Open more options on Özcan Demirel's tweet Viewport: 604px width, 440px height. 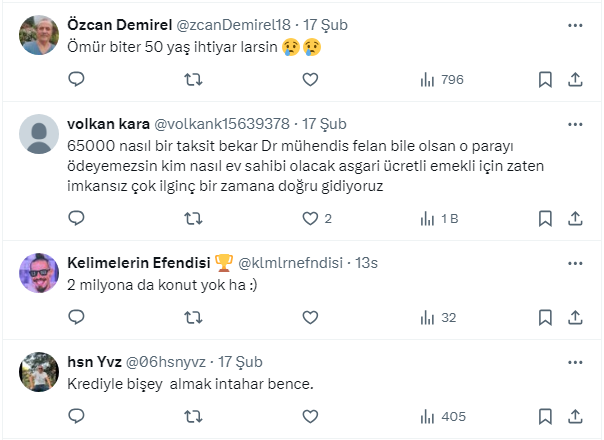tap(576, 24)
